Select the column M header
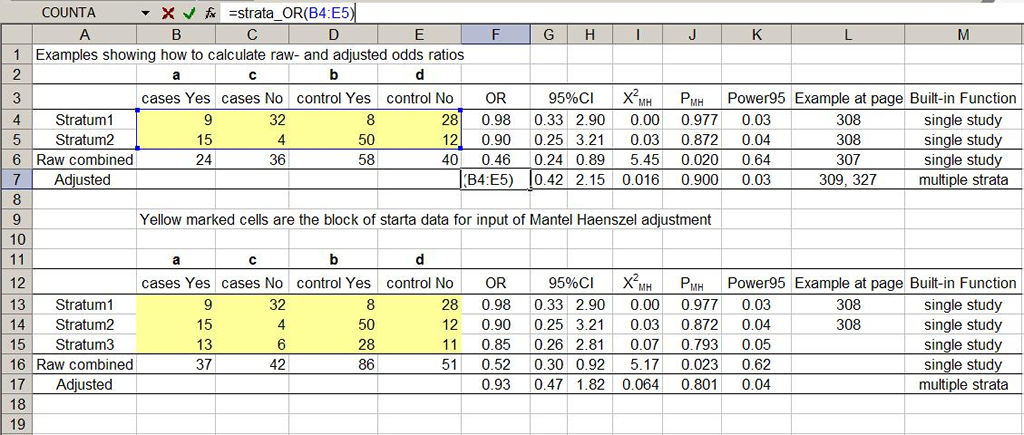The image size is (1024, 435). point(962,35)
